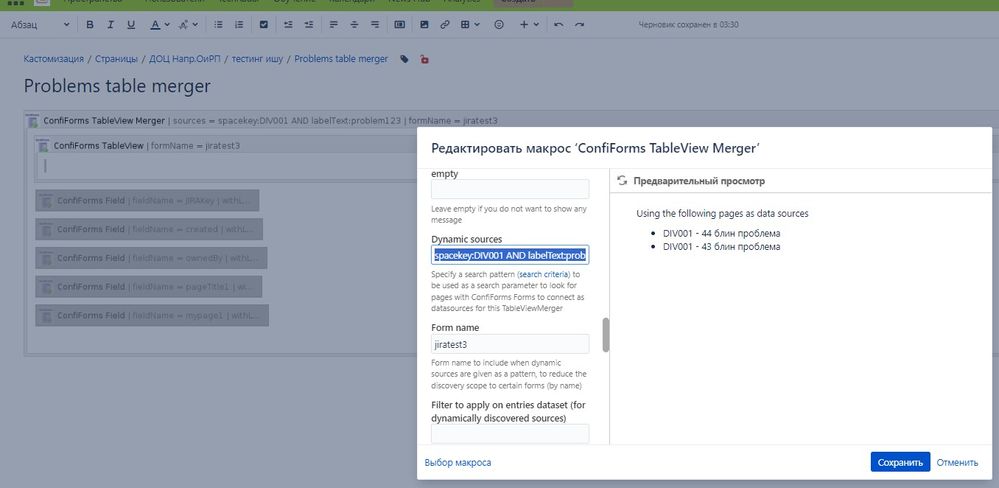Click the Черновик сохранен в 03:30 status
This screenshot has width=999, height=488.
point(688,25)
